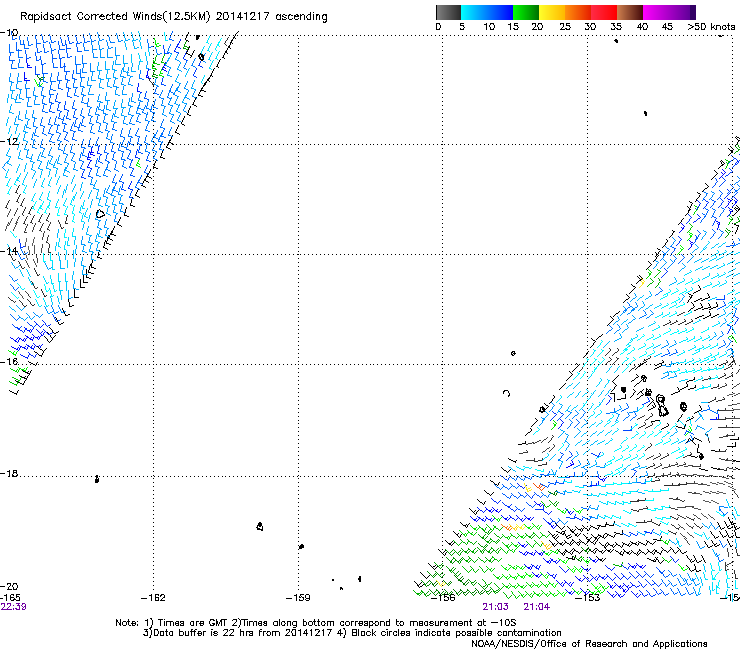The width and height of the screenshot is (740, 650).
Task: Click the plot title 'Rapidsact Corrected Winds(12.5KM)'
Action: point(115,17)
